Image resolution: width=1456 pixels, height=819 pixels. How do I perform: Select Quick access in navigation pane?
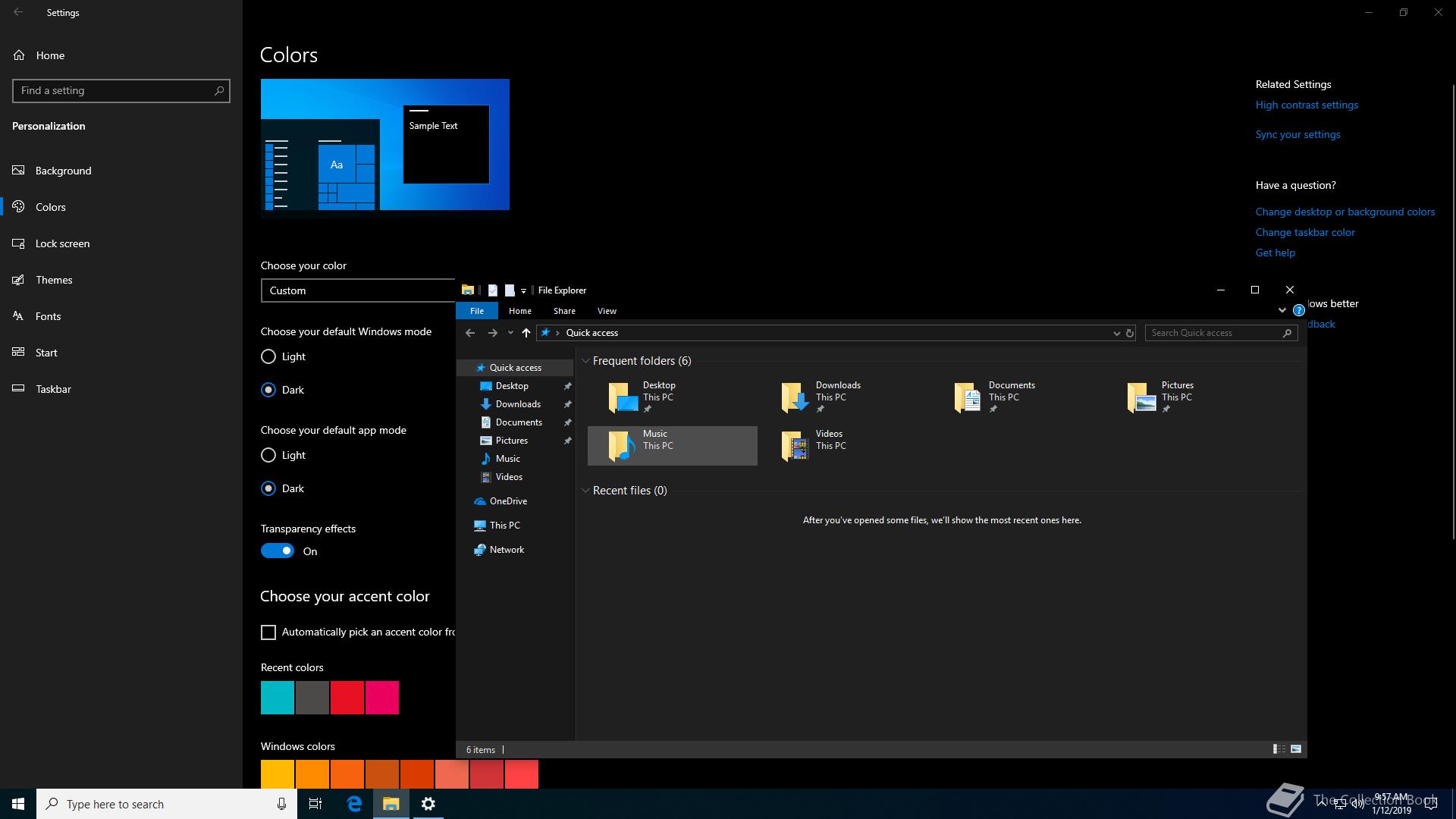point(515,368)
